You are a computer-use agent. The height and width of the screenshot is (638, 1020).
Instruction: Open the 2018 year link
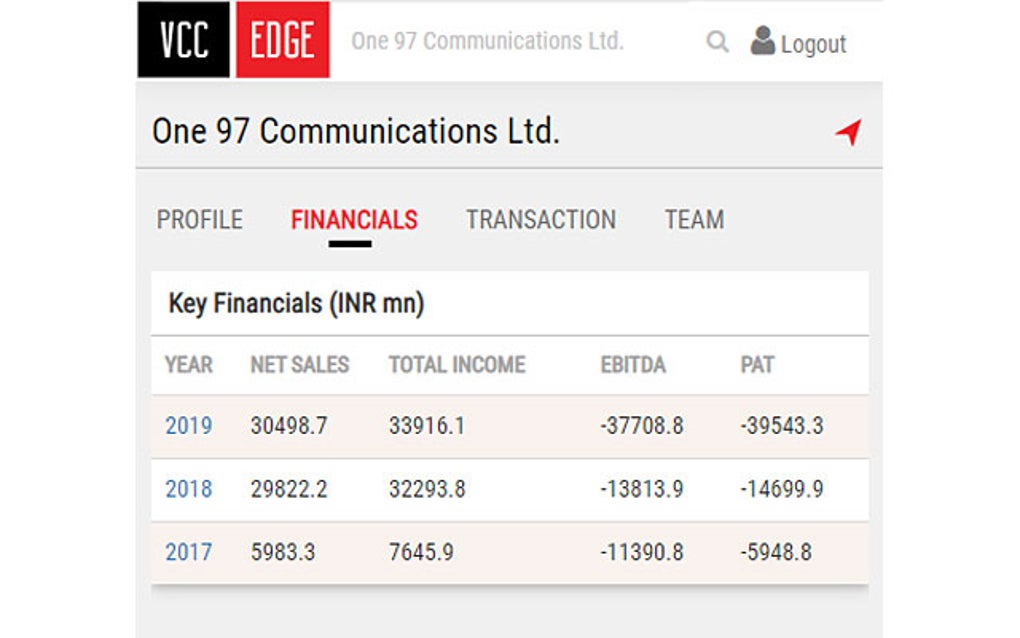tap(189, 490)
